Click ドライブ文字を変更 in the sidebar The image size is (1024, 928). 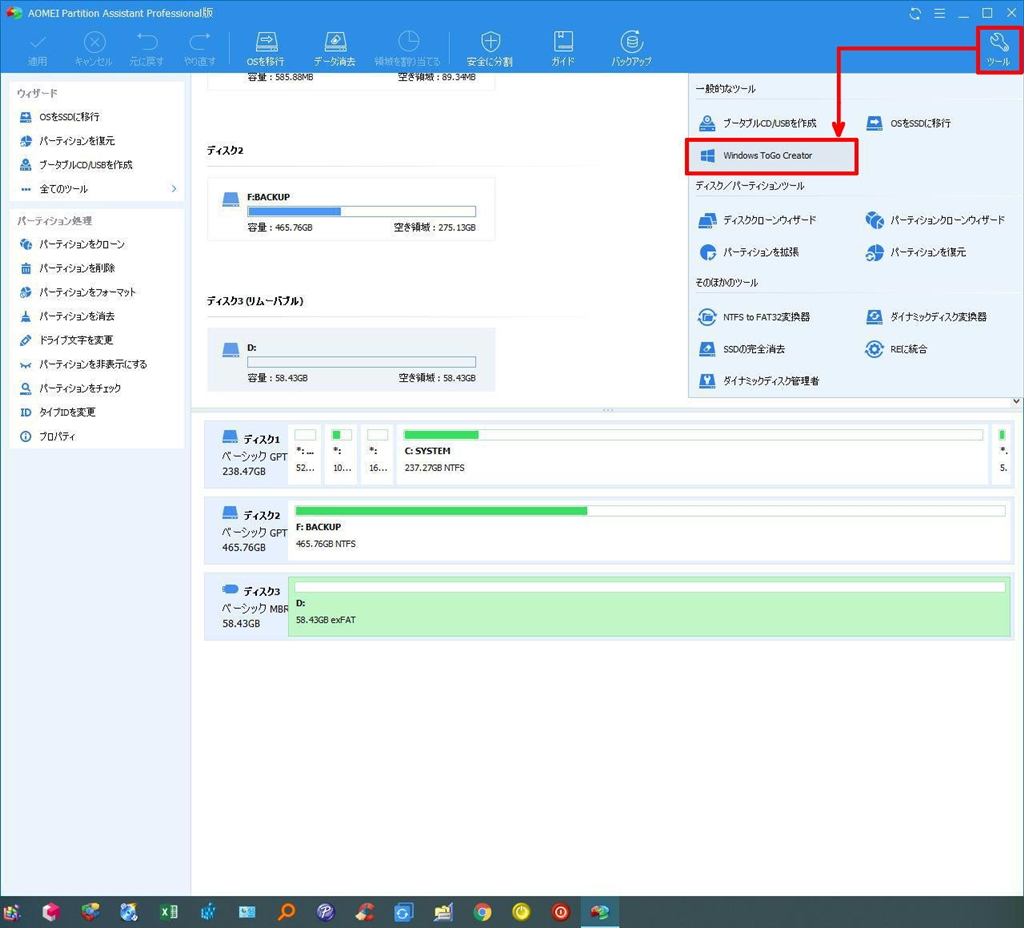[76, 340]
